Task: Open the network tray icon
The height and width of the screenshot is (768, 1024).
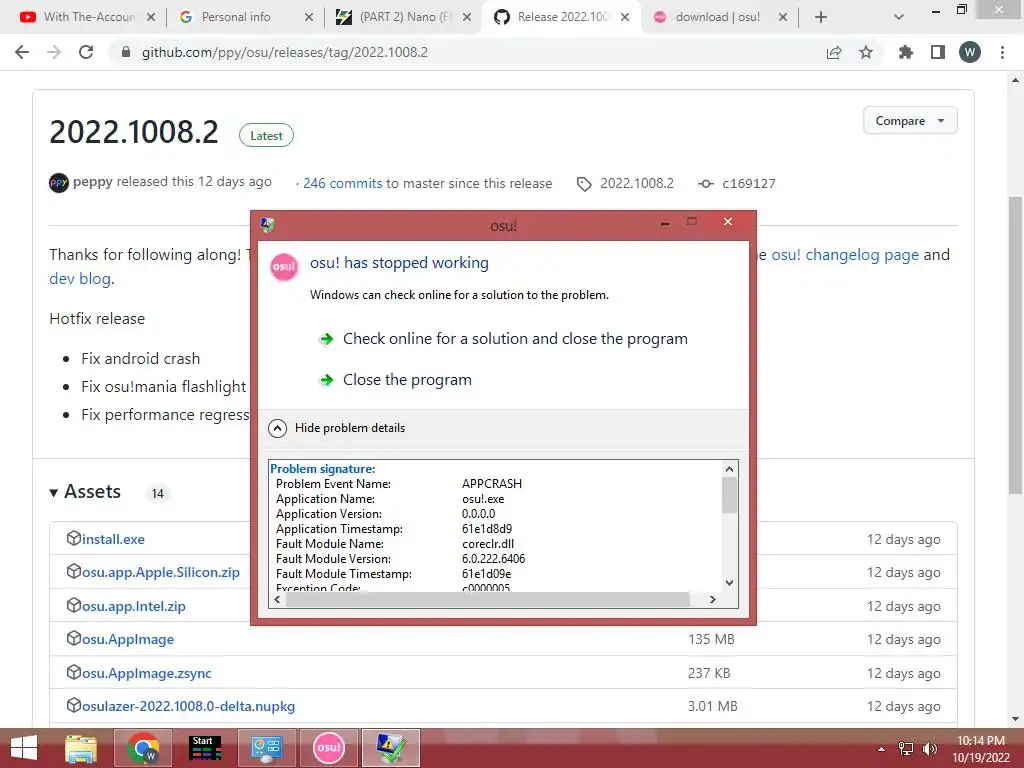Action: point(906,749)
